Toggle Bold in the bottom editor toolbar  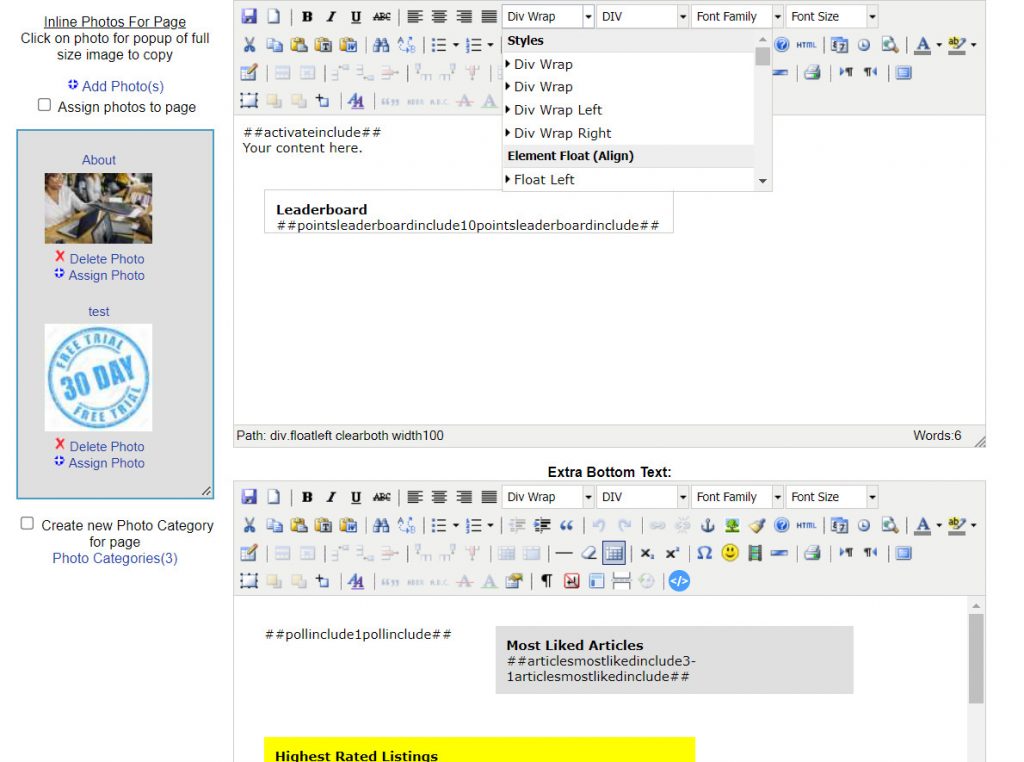[x=307, y=497]
